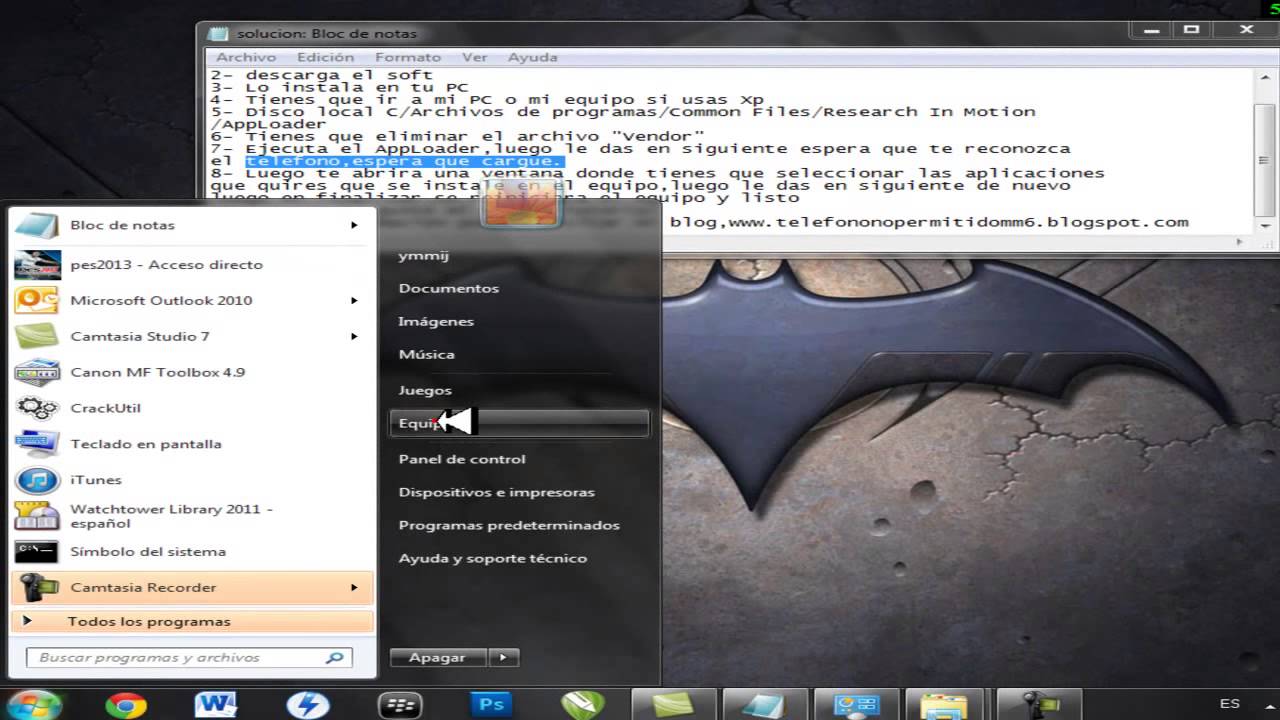Open Ayuda menu in Notepad

[x=532, y=57]
